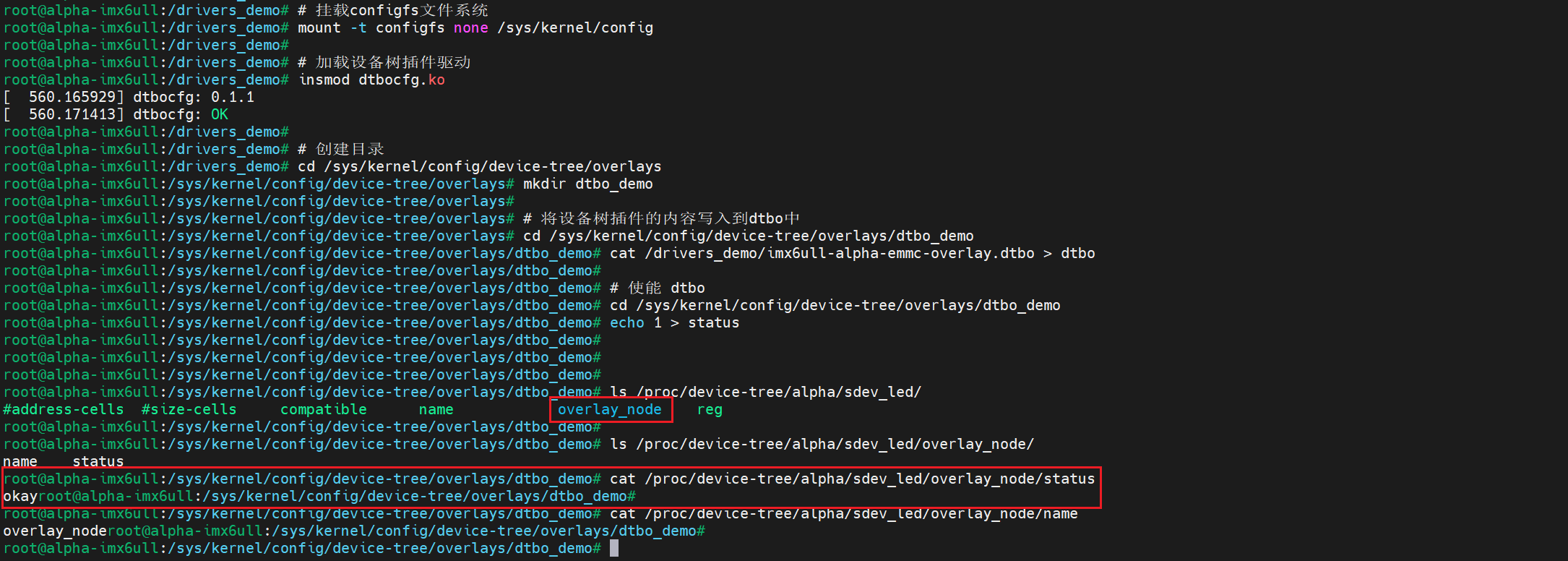Click the 'cat .../overlay_node/name' command
Screen dimensions: 1568x561
[843, 514]
